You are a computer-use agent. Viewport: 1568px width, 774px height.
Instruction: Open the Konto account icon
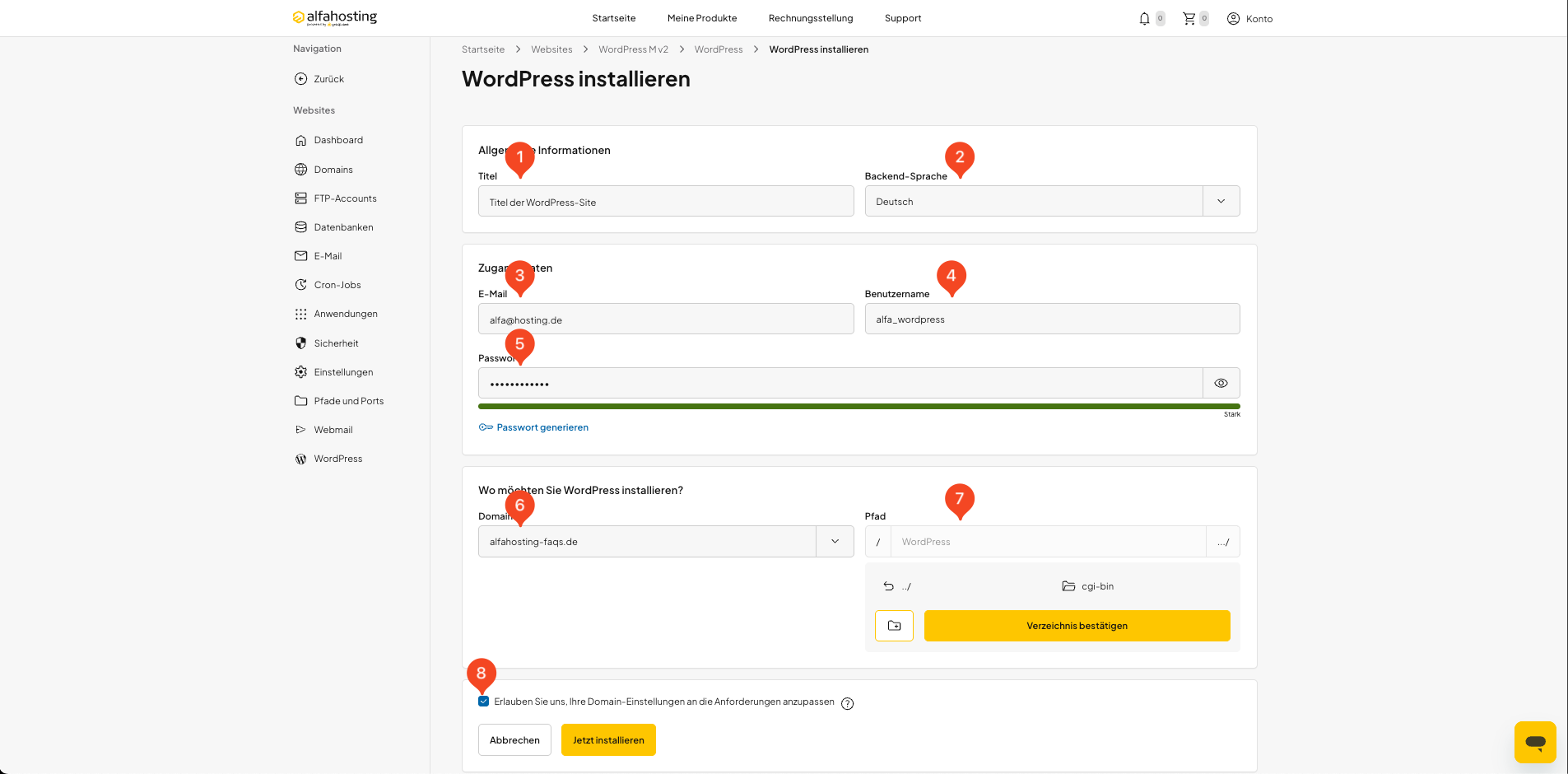tap(1233, 18)
